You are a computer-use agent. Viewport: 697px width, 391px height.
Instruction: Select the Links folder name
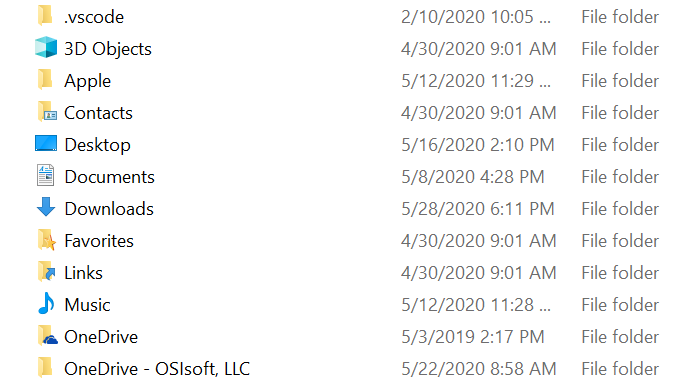pyautogui.click(x=83, y=273)
